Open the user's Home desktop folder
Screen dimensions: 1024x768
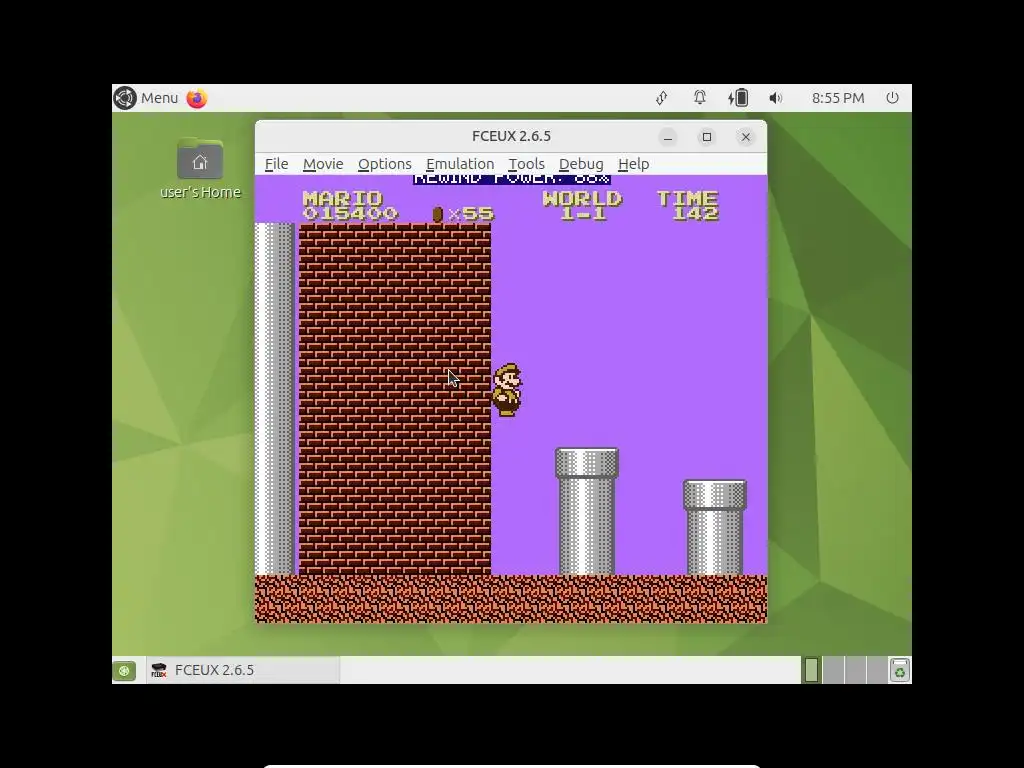[200, 168]
